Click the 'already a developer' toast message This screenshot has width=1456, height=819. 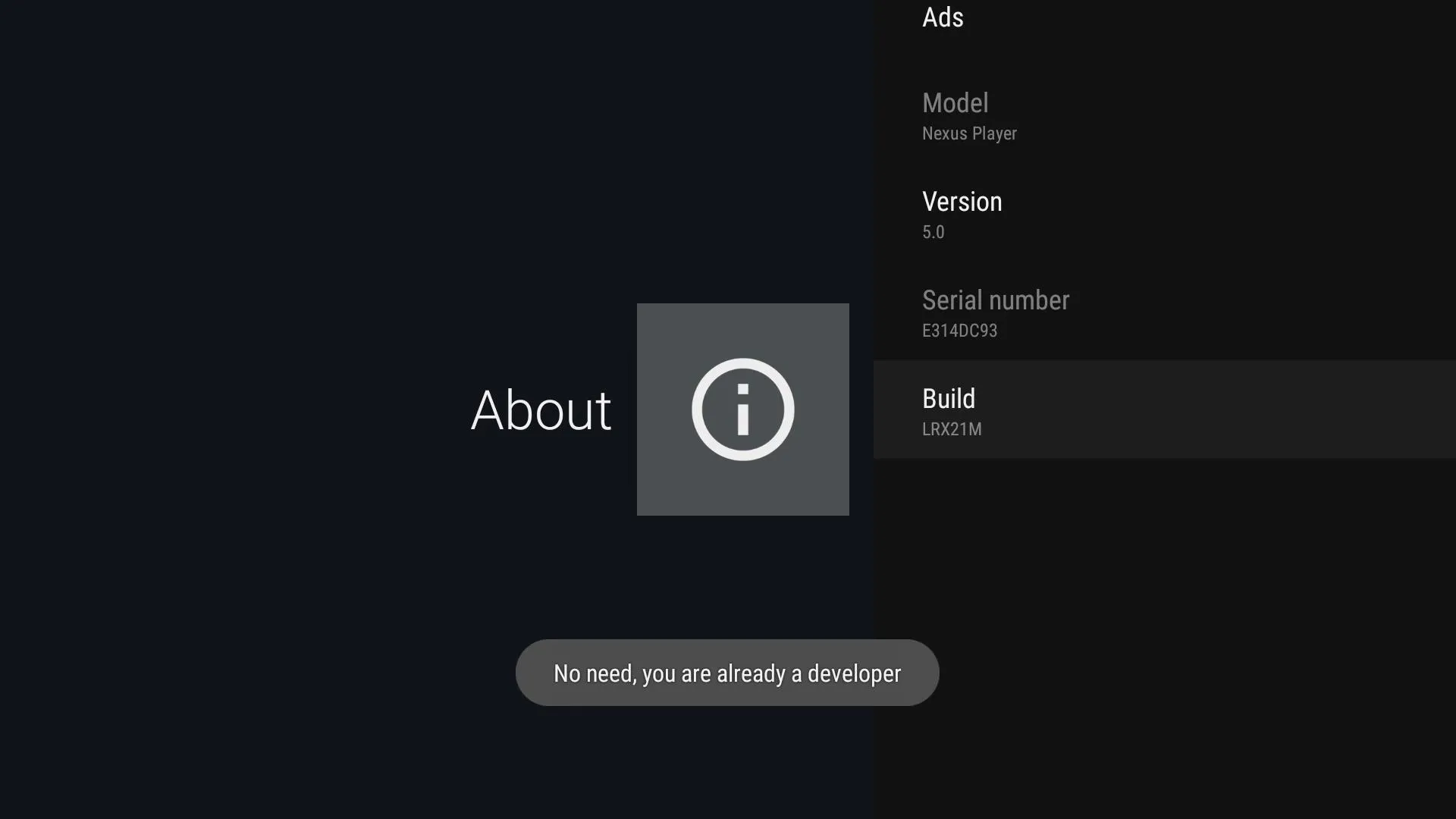(x=727, y=673)
